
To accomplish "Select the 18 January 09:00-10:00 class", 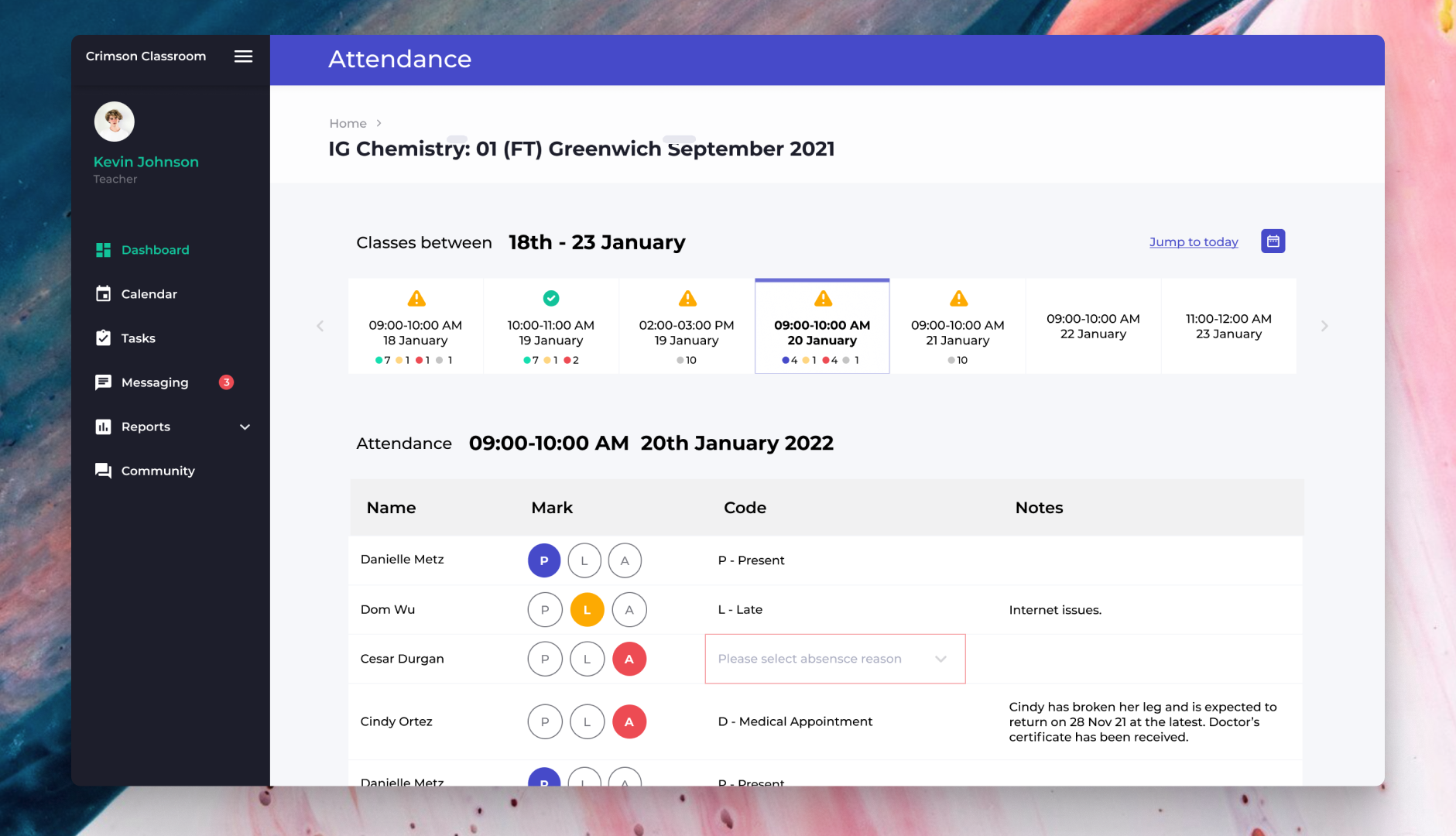I will (x=416, y=327).
